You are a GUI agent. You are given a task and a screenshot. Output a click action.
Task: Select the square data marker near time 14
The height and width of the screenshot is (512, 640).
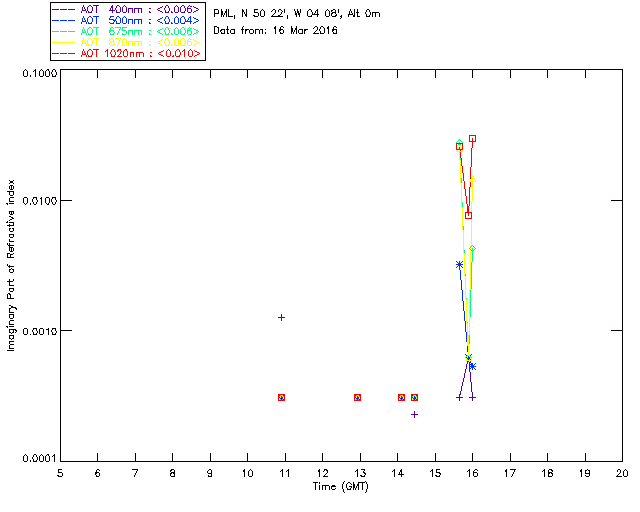coord(401,397)
